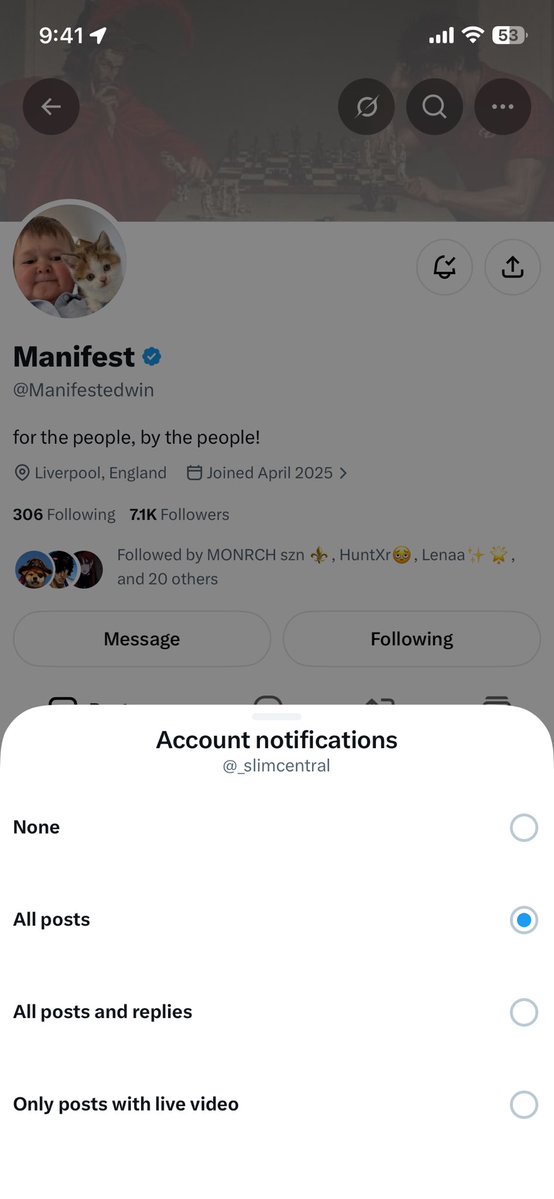
Task: Open the 7.1K Followers list
Action: coord(179,515)
